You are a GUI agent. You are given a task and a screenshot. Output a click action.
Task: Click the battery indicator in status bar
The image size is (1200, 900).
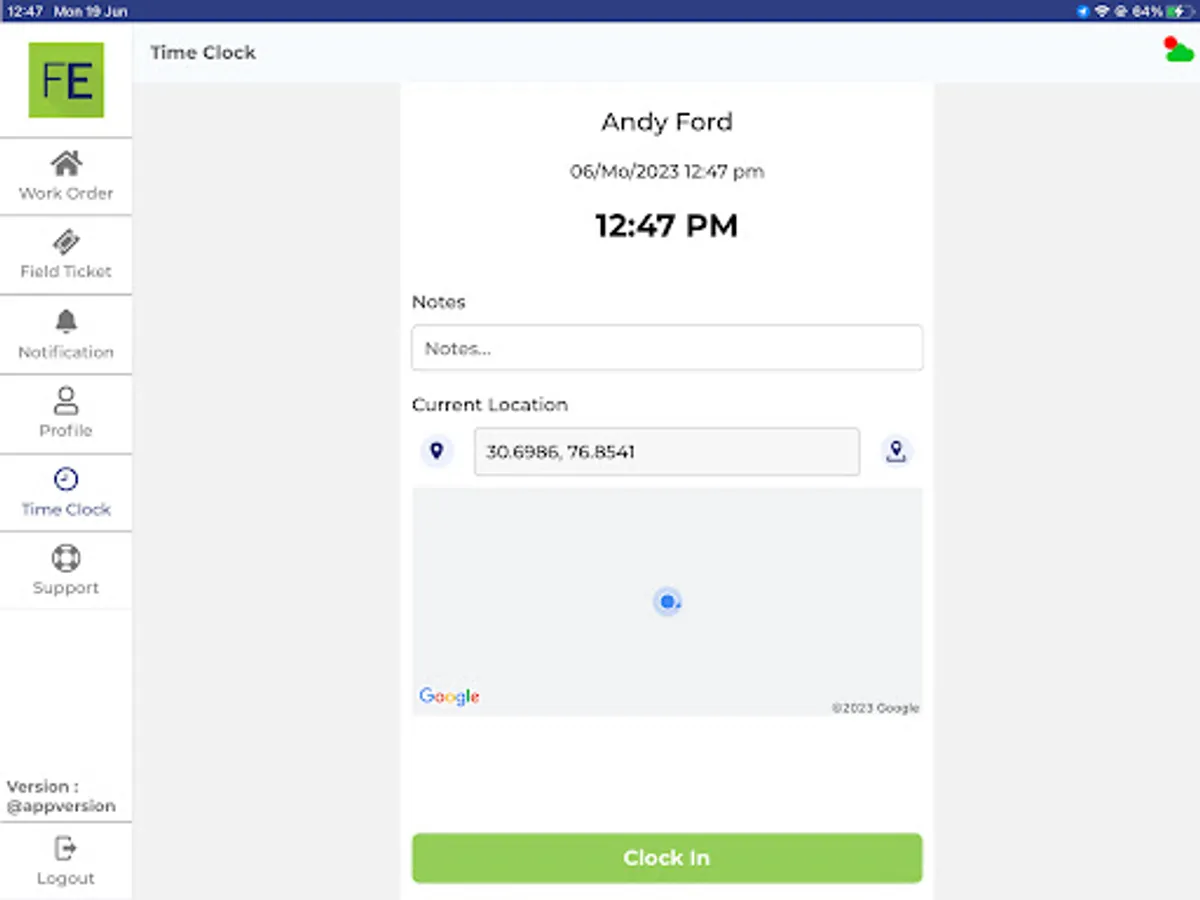1179,11
